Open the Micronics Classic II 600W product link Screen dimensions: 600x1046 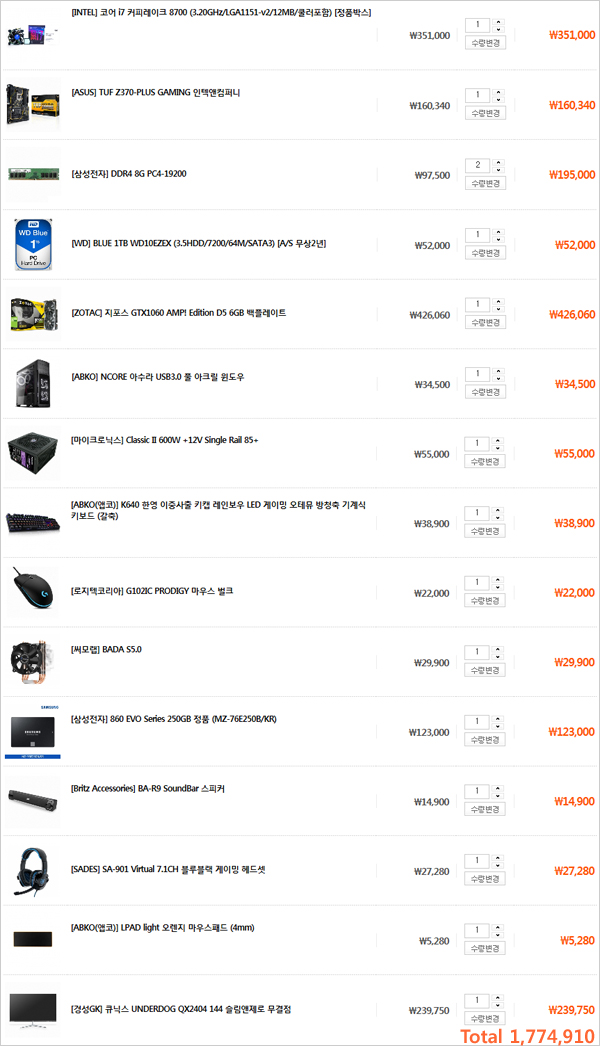pyautogui.click(x=164, y=440)
